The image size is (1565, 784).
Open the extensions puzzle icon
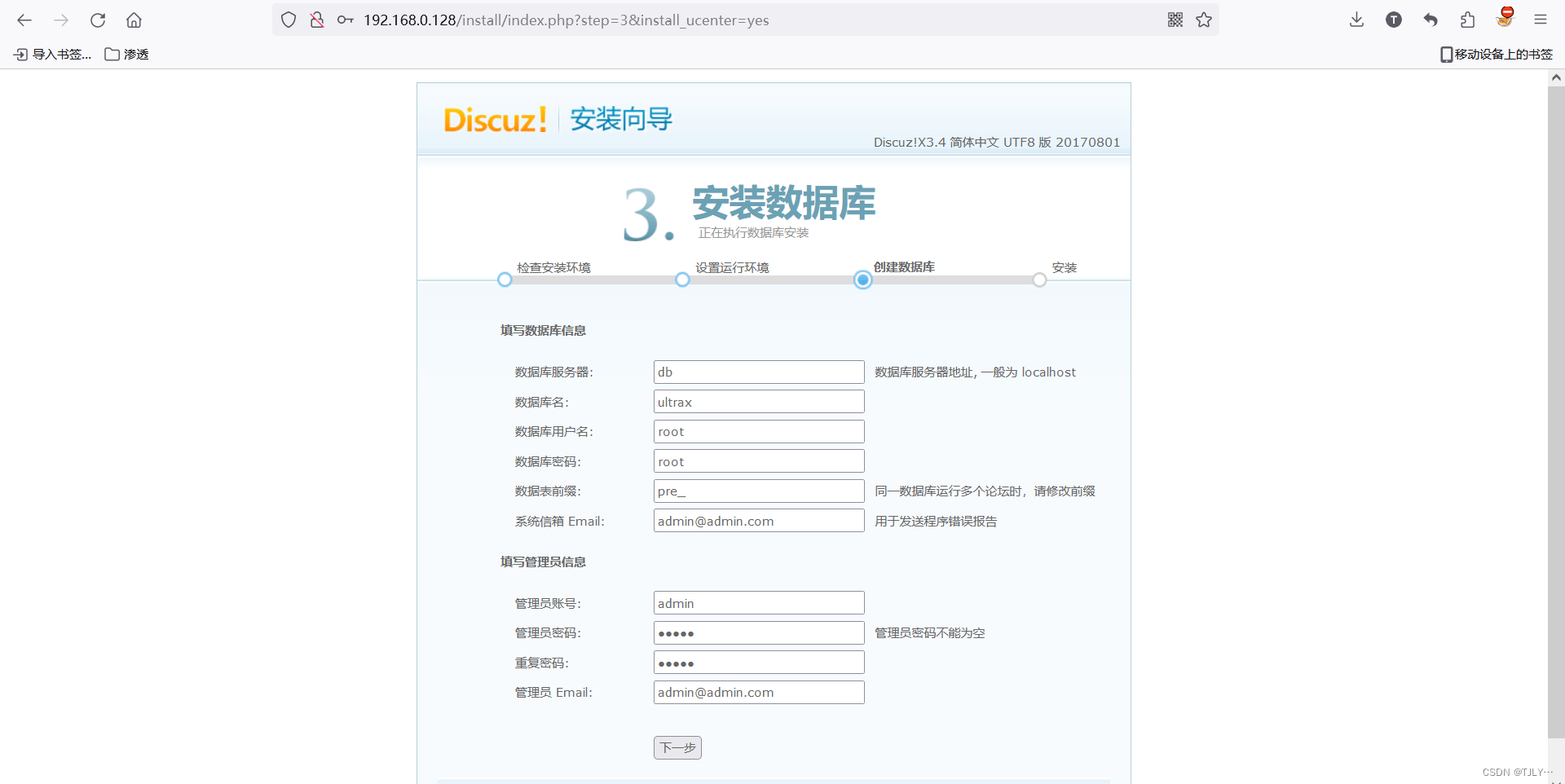(1467, 20)
